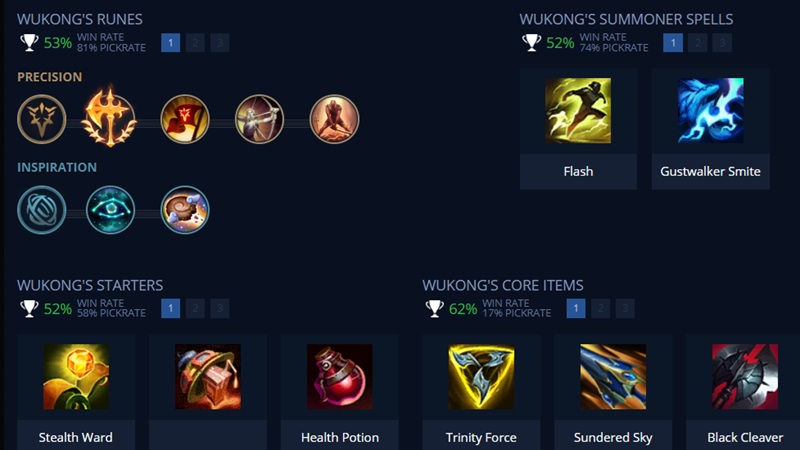This screenshot has height=450, width=800.
Task: Click the Black Cleaver item icon
Action: tap(745, 377)
